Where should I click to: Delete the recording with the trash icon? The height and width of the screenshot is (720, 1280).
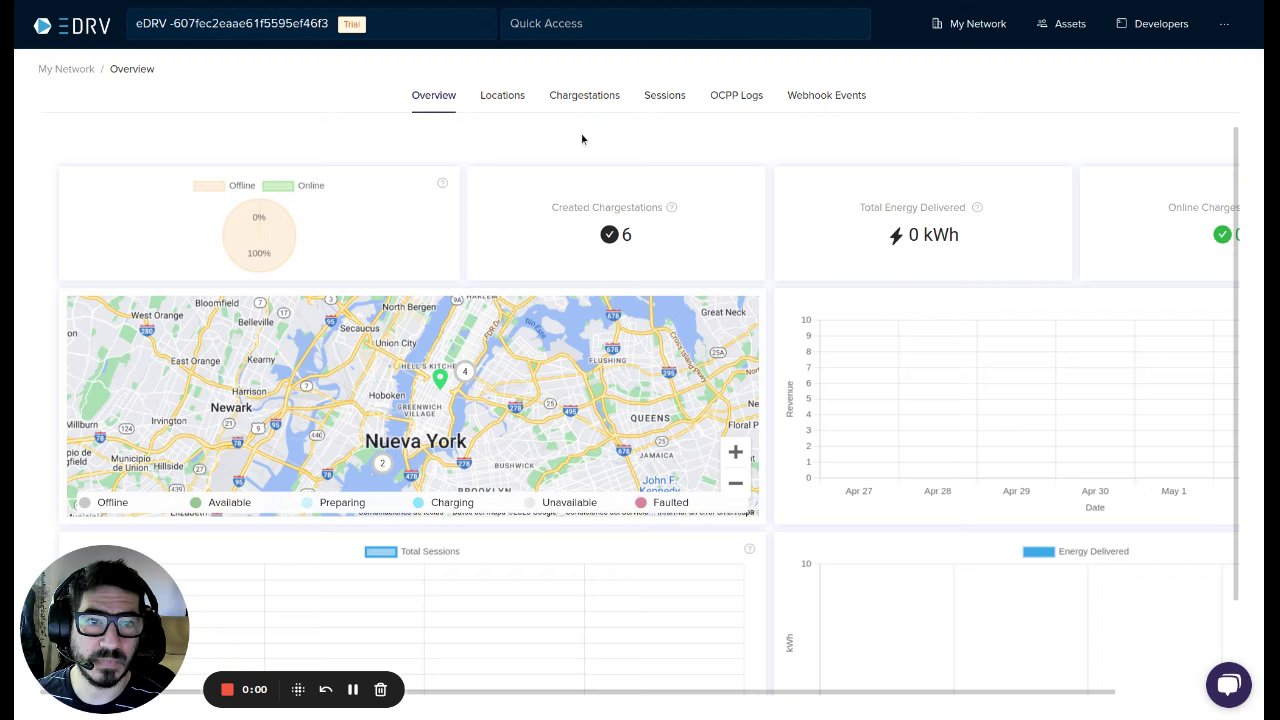tap(380, 689)
